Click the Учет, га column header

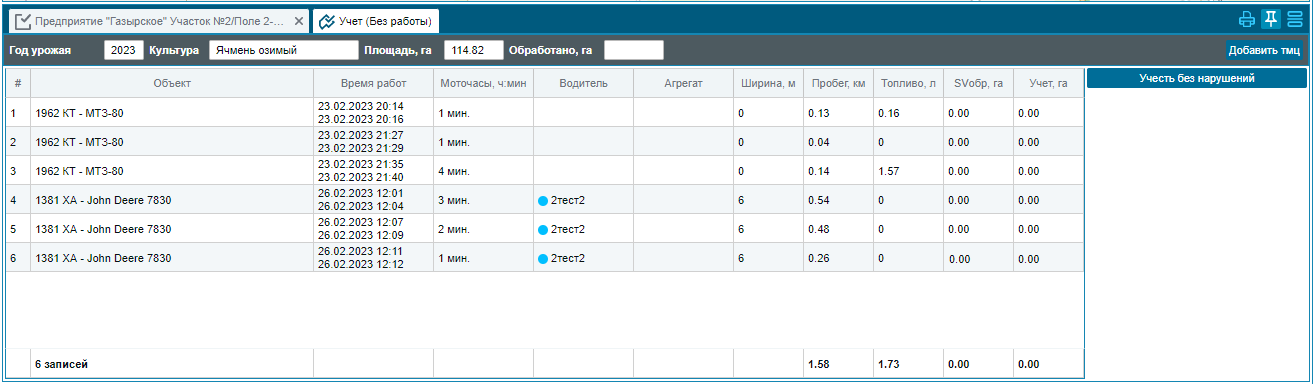pos(1048,83)
